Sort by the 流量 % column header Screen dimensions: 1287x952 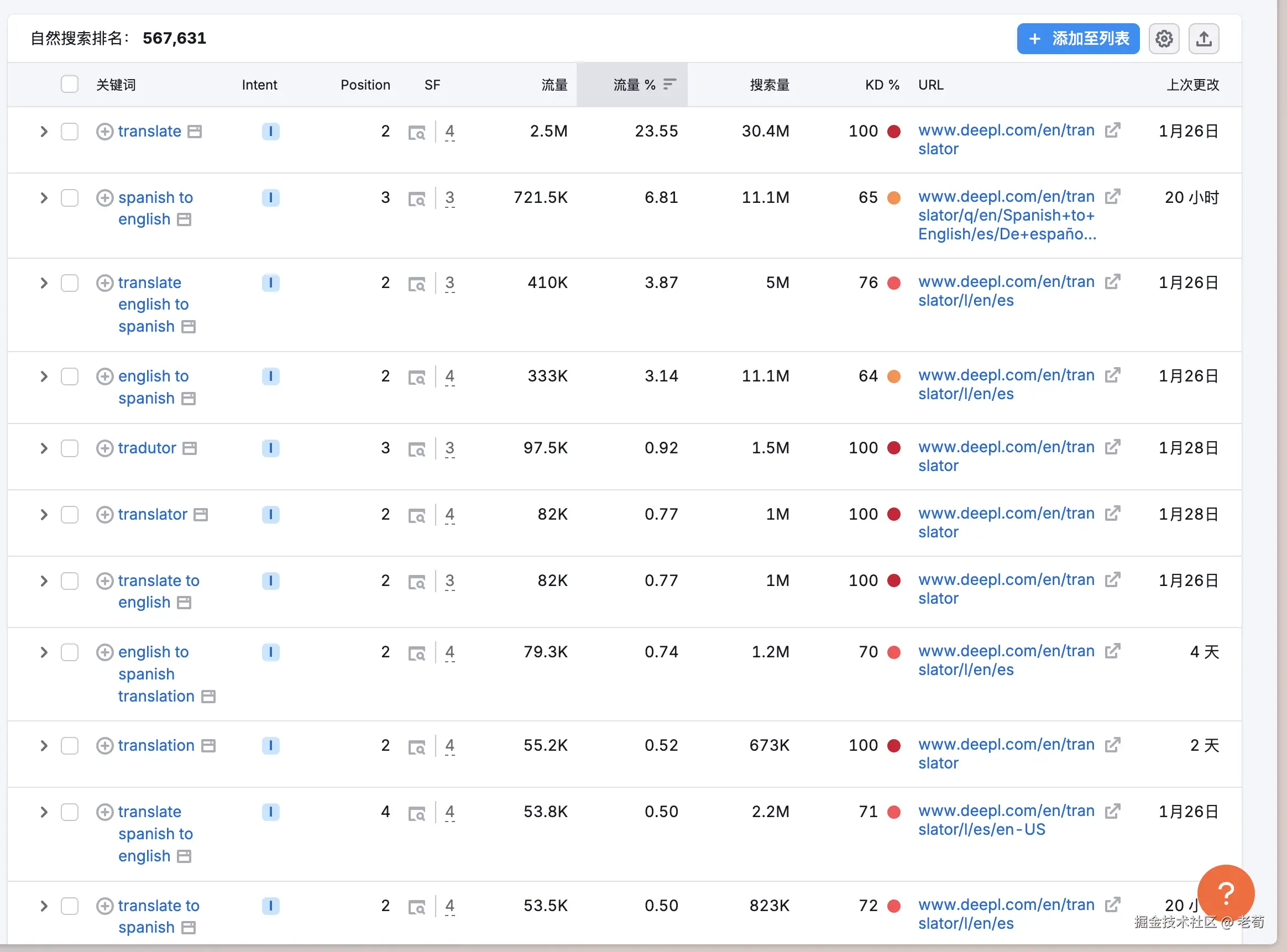click(634, 85)
